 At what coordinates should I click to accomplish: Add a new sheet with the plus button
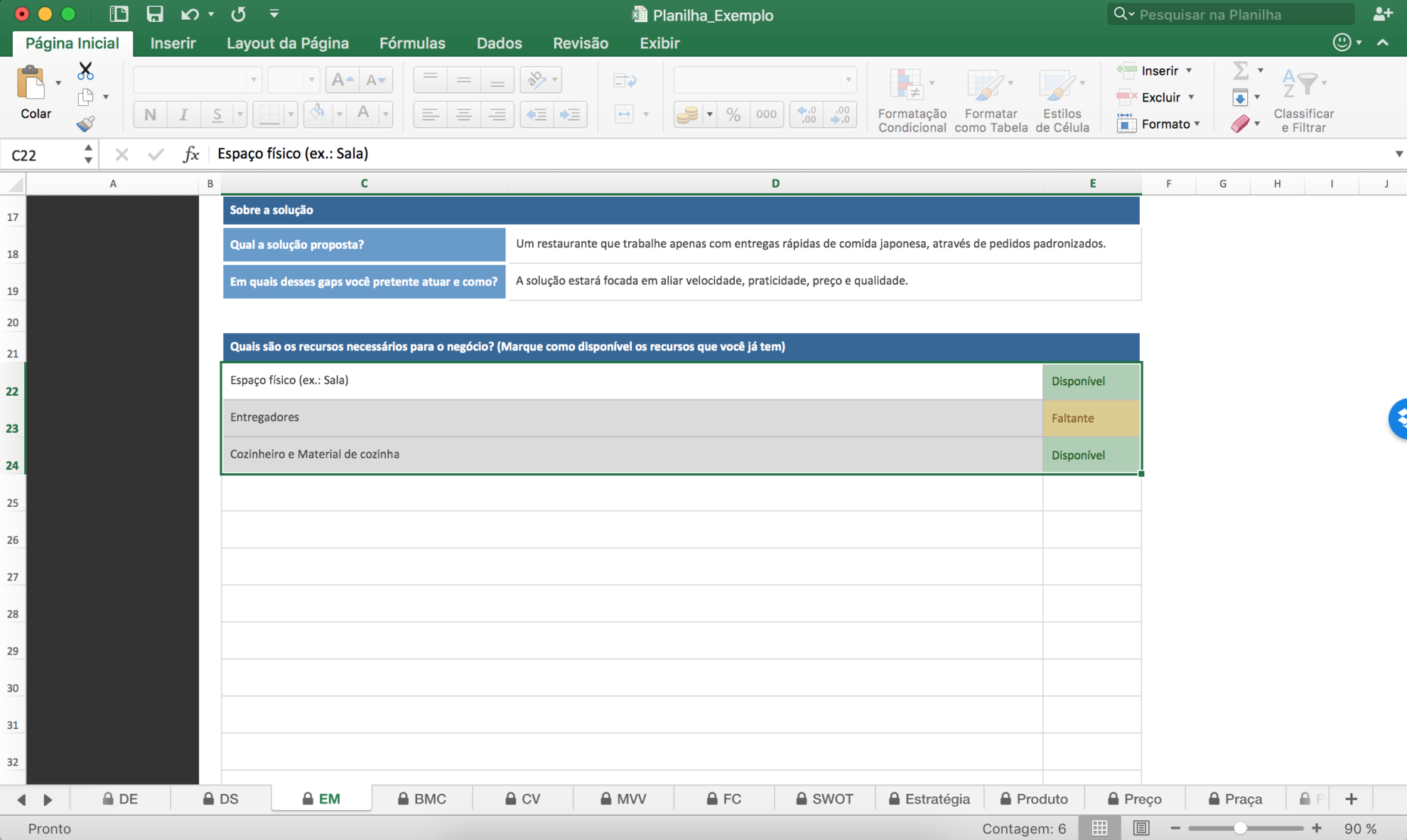[1351, 799]
